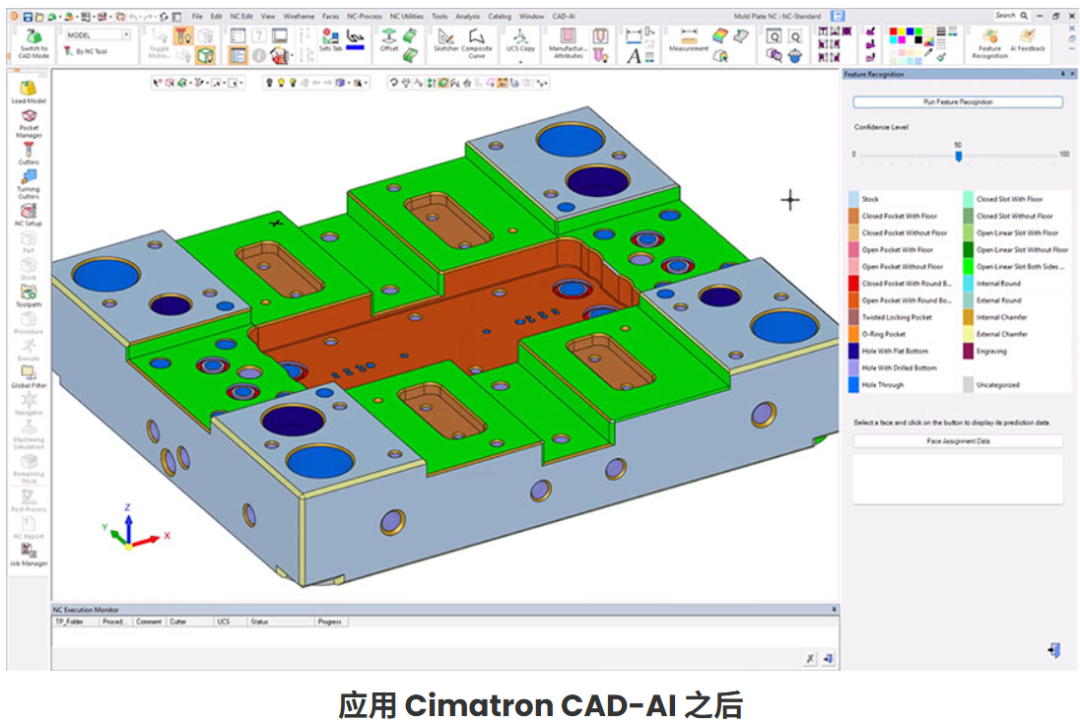Click the Internal Chamfer legend entry
This screenshot has height=723, width=1080.
pyautogui.click(x=1001, y=317)
